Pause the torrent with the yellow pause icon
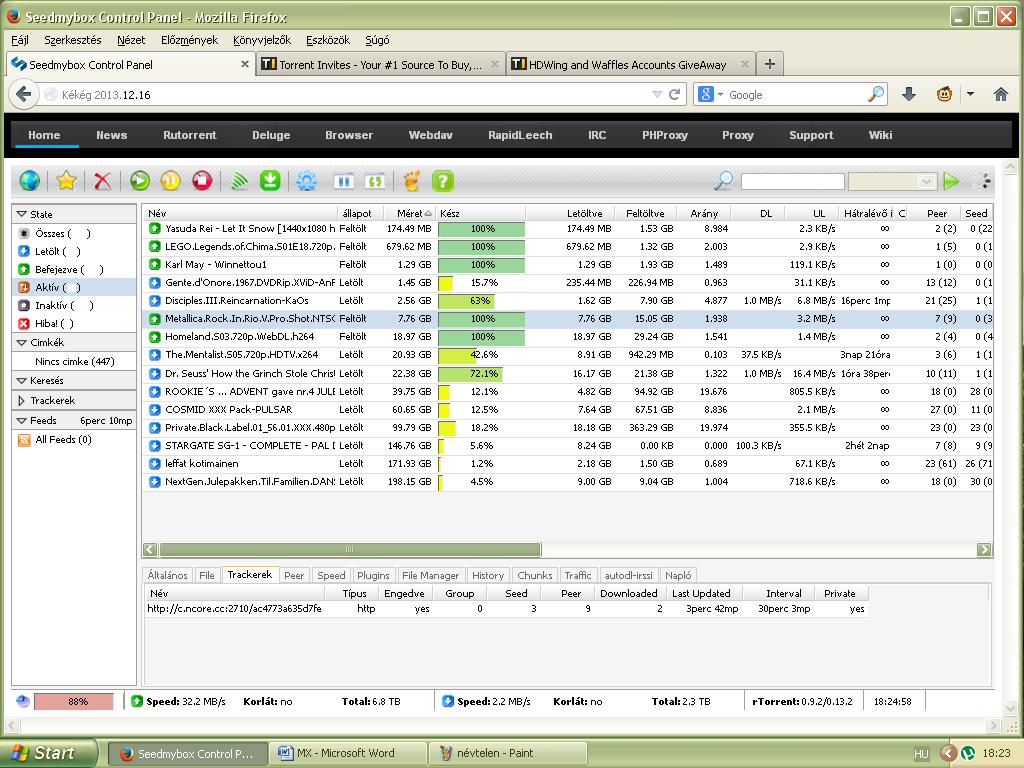This screenshot has width=1024, height=768. [x=170, y=181]
